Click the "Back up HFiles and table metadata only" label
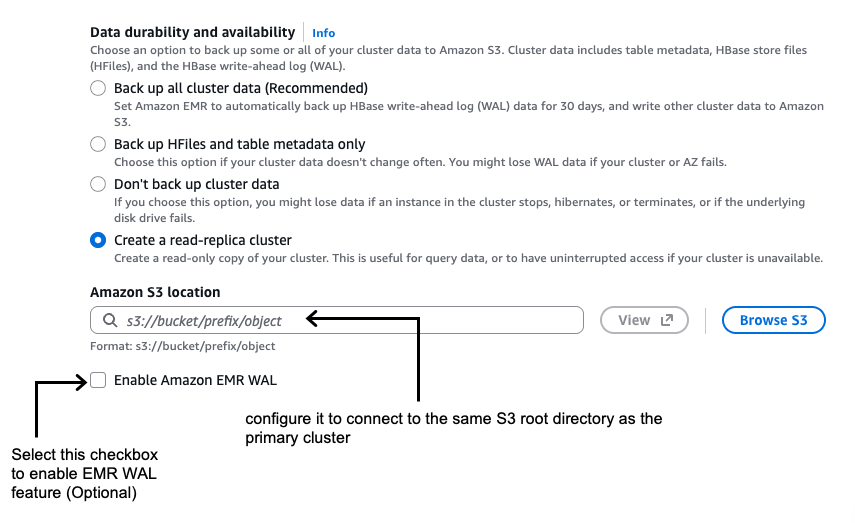The height and width of the screenshot is (523, 855). [x=240, y=144]
